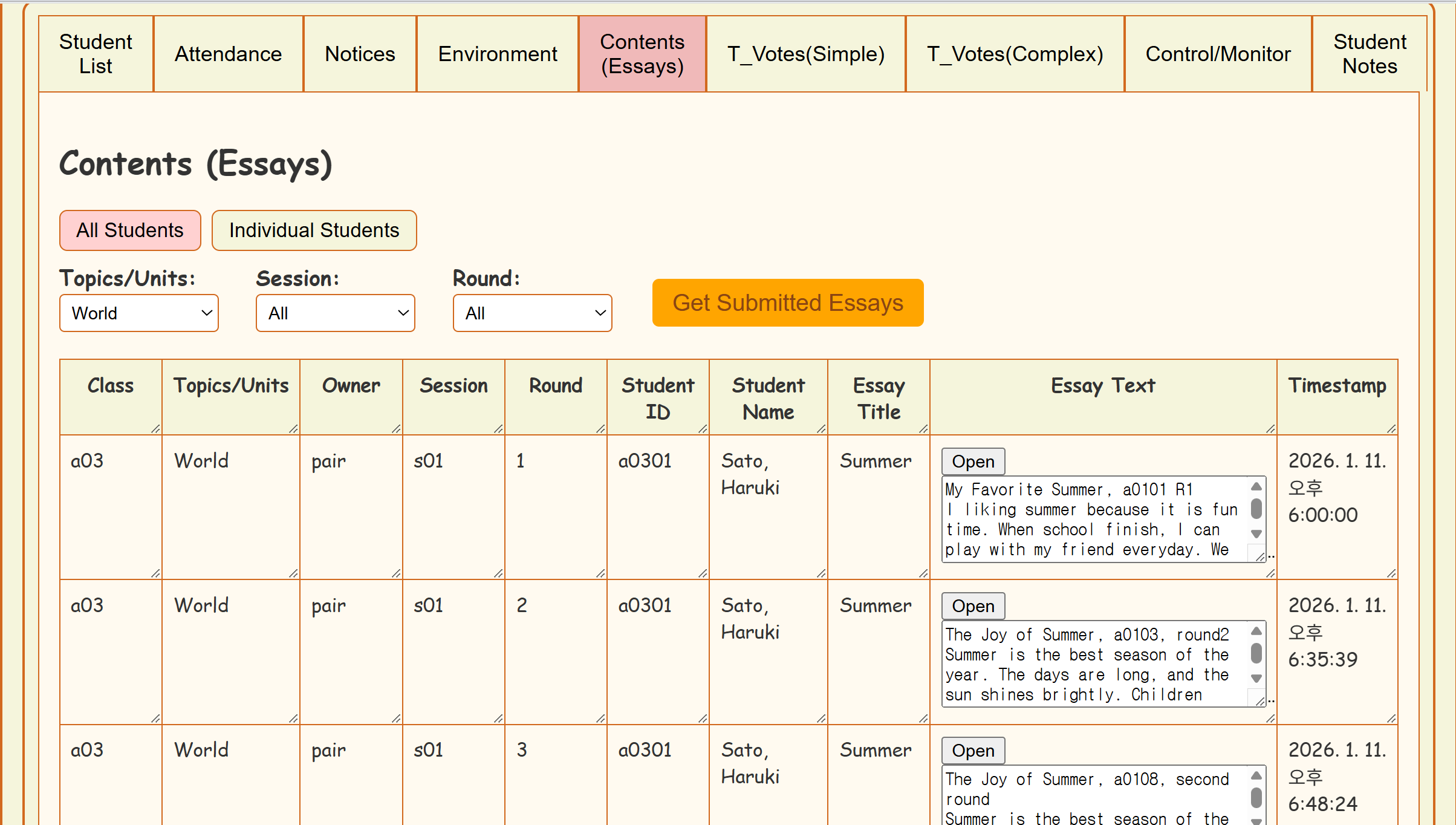Click scroll-down arrow in first essay textarea

tap(1256, 533)
